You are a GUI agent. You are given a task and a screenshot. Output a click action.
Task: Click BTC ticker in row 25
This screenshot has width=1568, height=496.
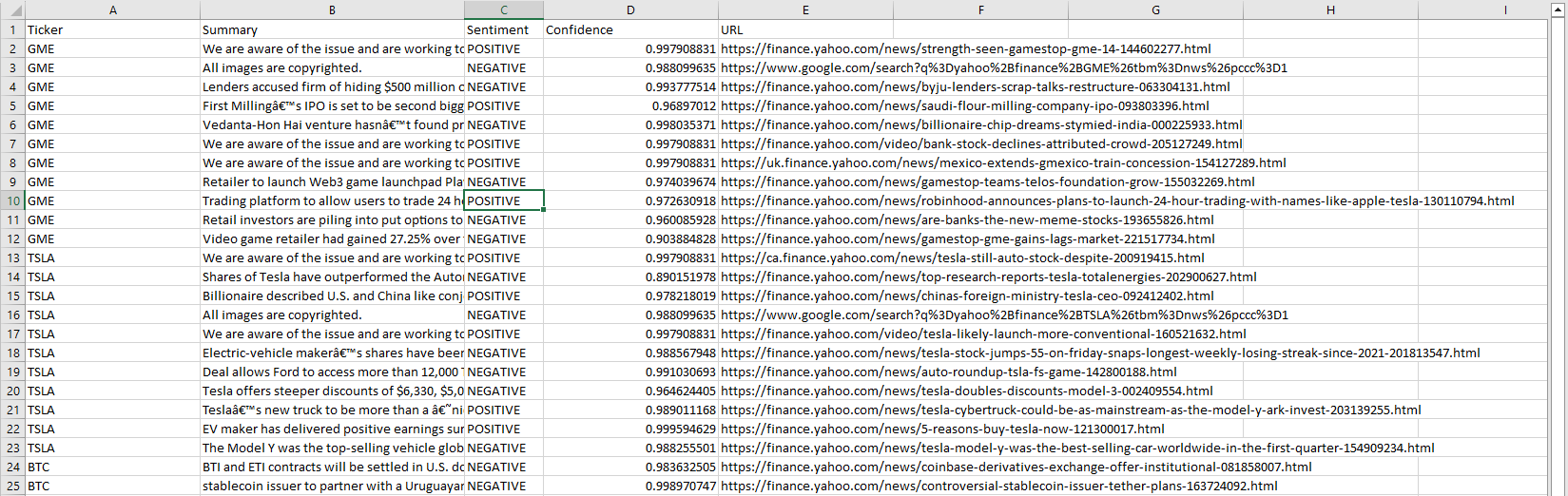(113, 486)
